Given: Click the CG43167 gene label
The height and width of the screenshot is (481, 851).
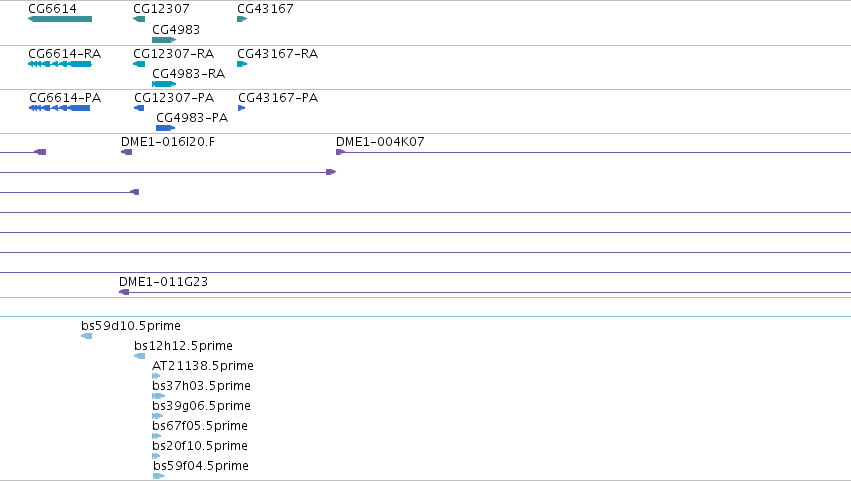Looking at the screenshot, I should tap(265, 9).
